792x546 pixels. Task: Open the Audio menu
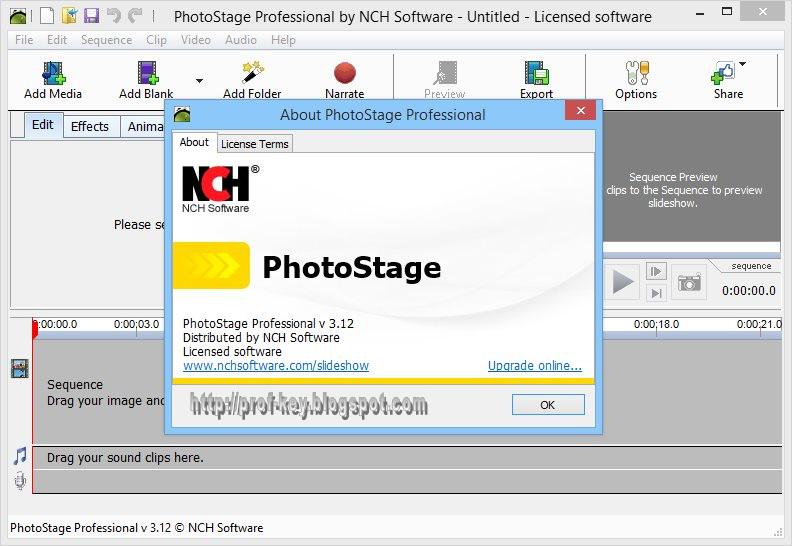point(240,39)
